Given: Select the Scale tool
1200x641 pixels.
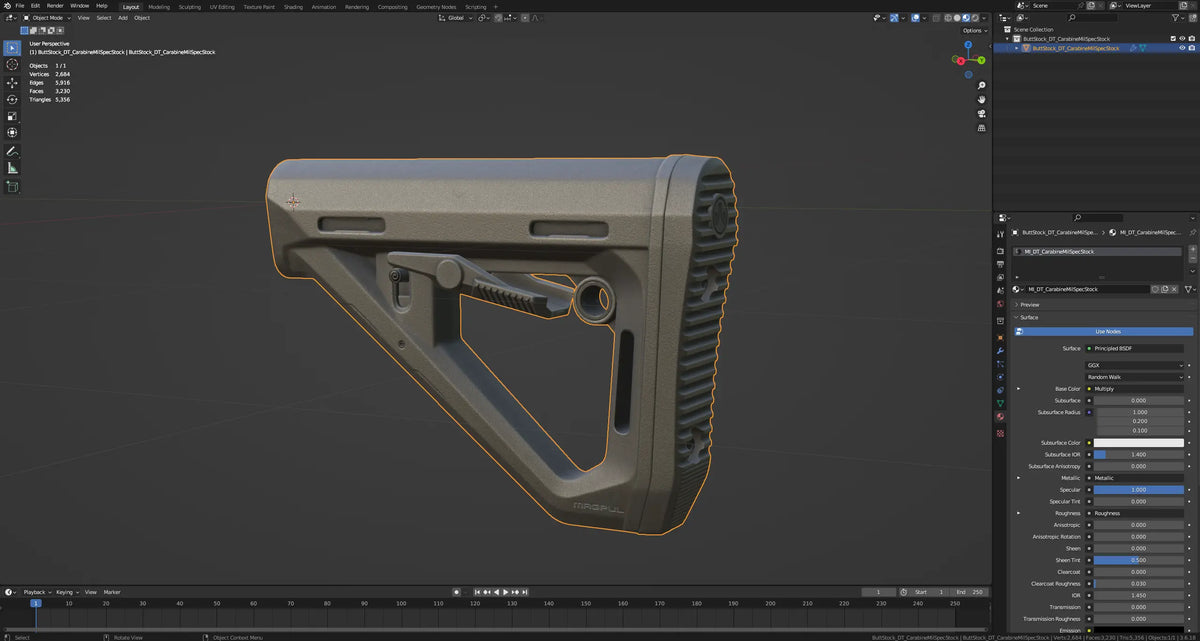Looking at the screenshot, I should [x=12, y=116].
